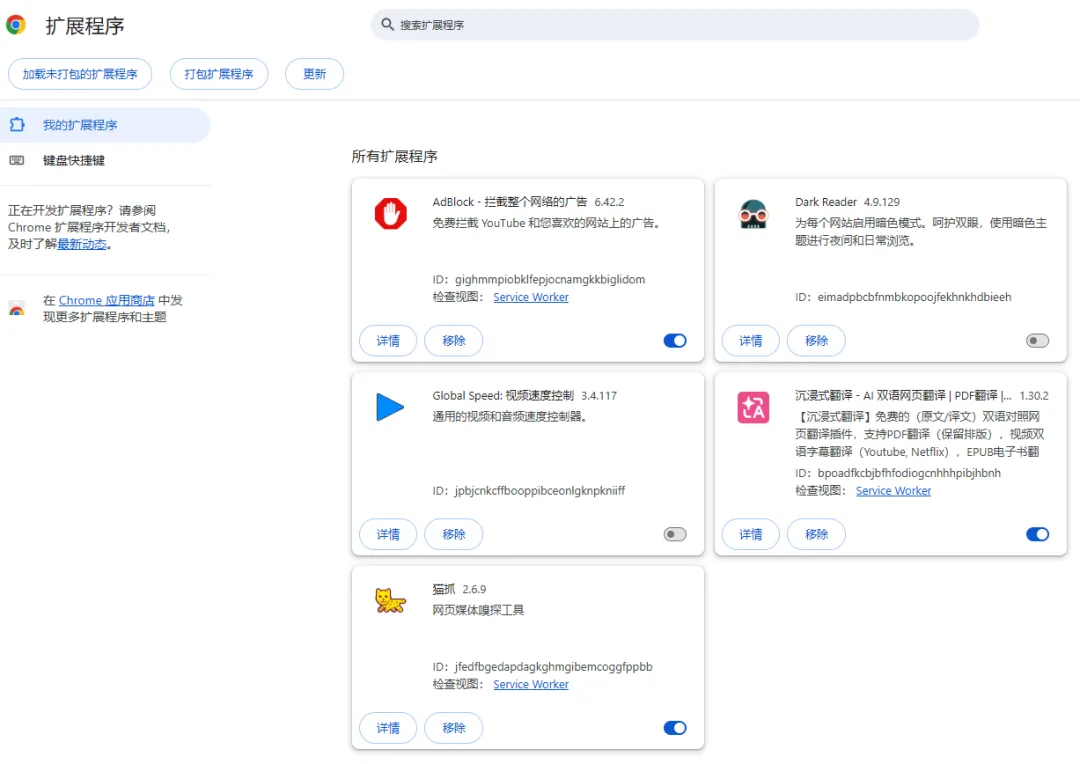The image size is (1080, 764).
Task: Click the 通用的视频和音频速度控制器 description
Action: pos(510,416)
